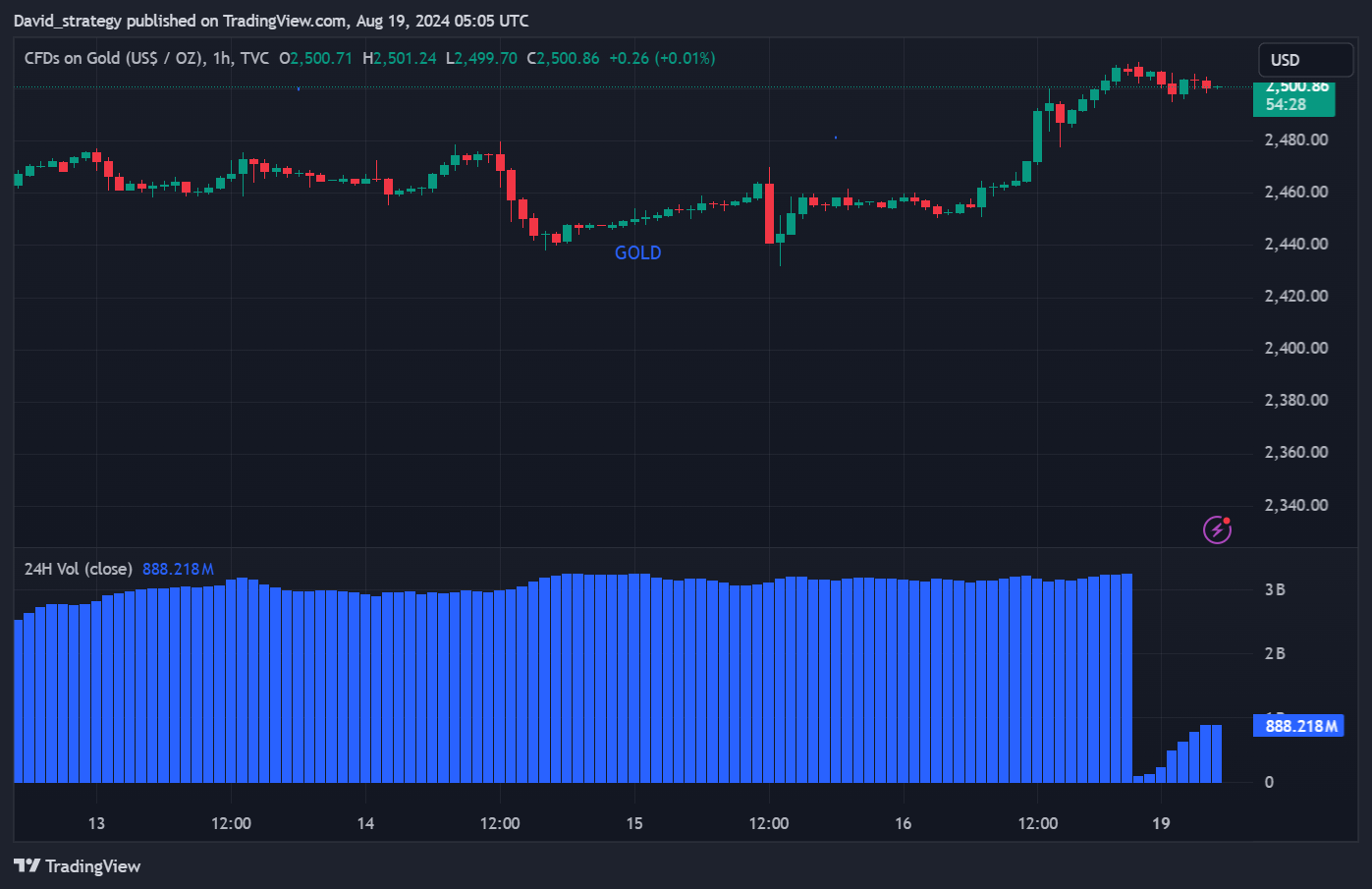Click date 19 on the time axis
This screenshot has height=889, width=1372.
point(1162,824)
